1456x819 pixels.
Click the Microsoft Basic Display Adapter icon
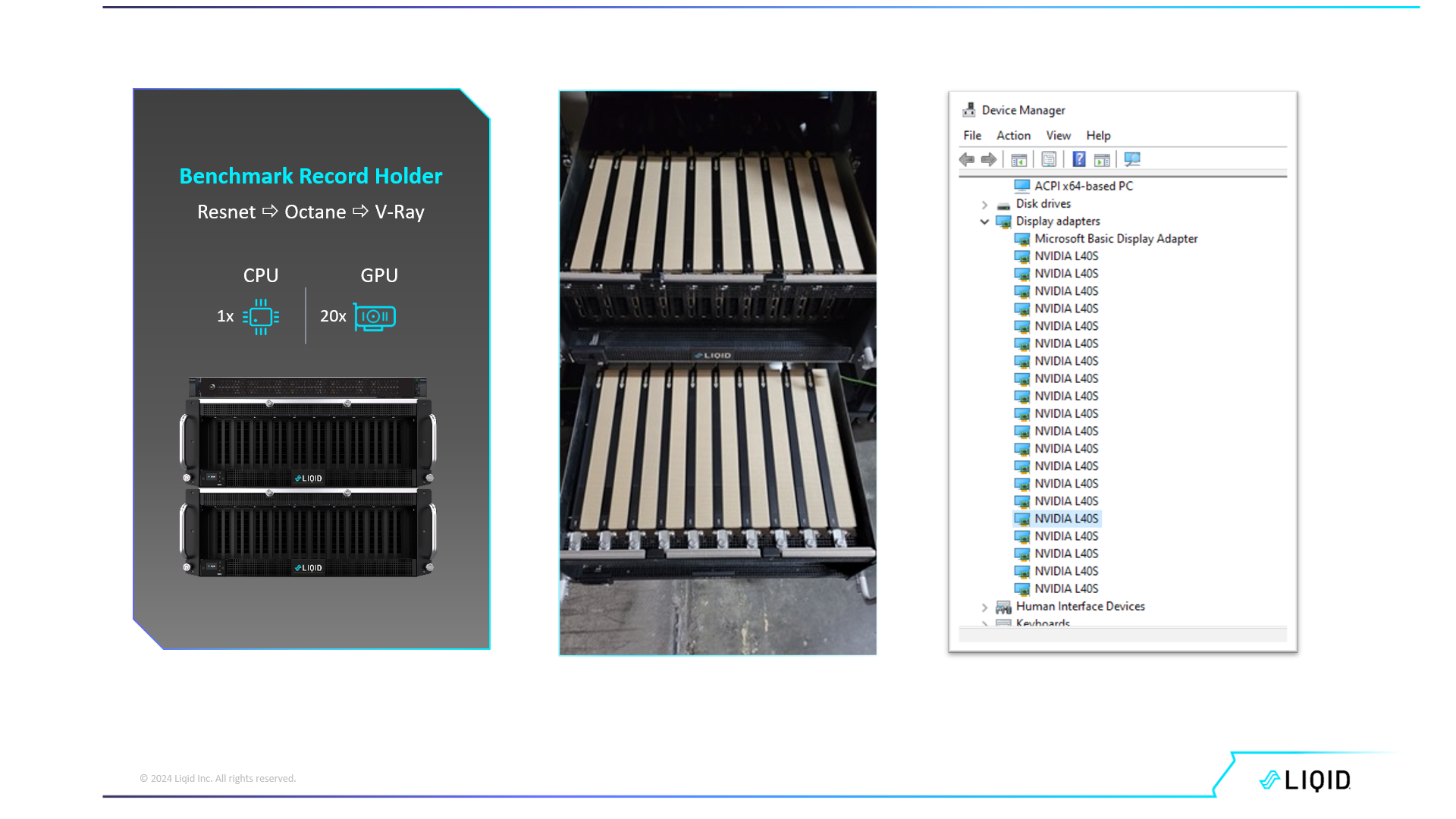tap(1022, 239)
